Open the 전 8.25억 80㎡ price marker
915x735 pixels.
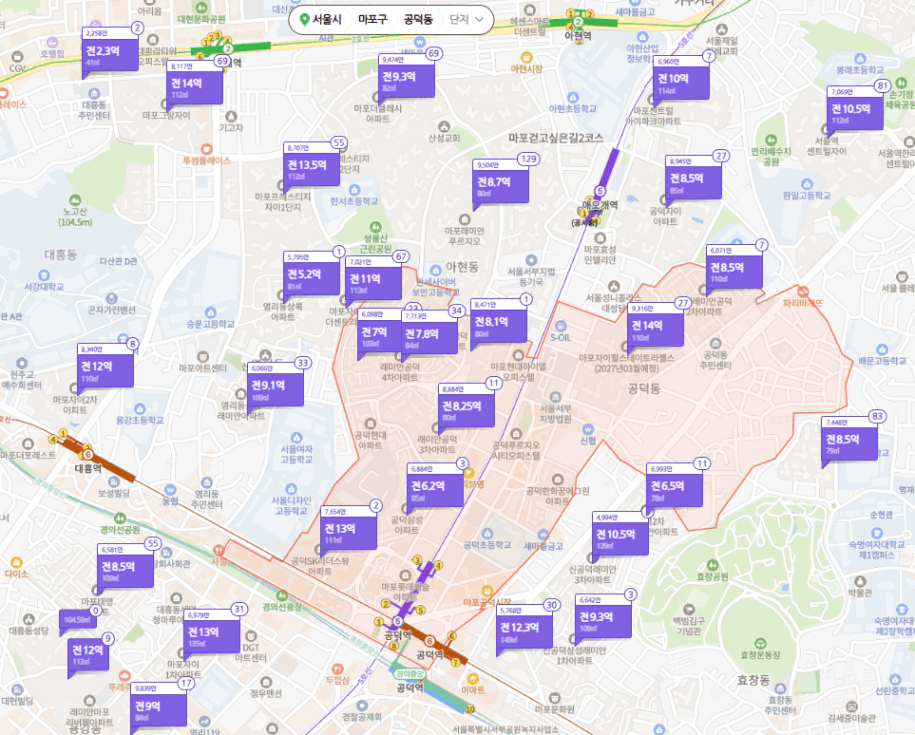467,408
